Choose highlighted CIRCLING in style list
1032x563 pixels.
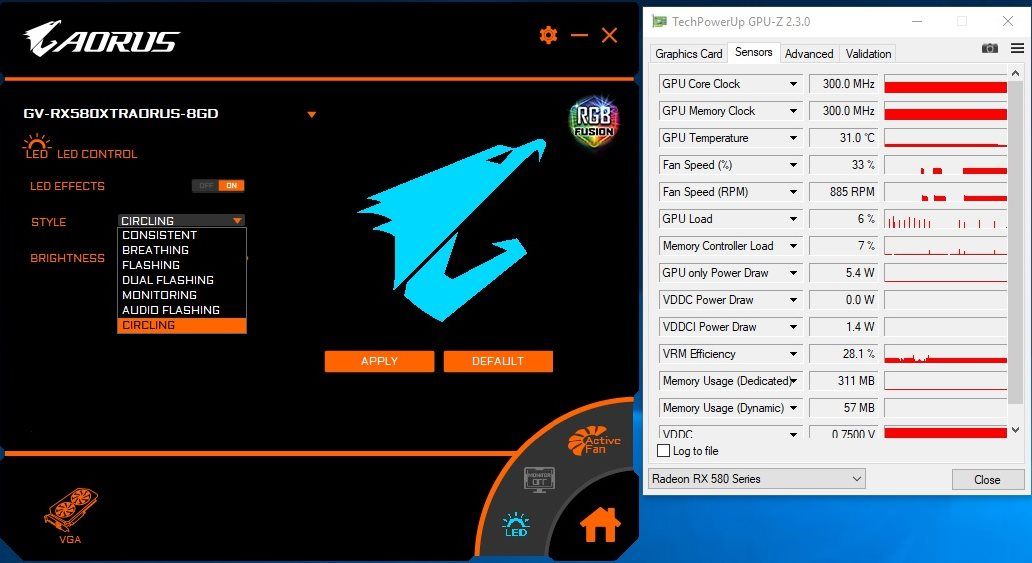[182, 325]
